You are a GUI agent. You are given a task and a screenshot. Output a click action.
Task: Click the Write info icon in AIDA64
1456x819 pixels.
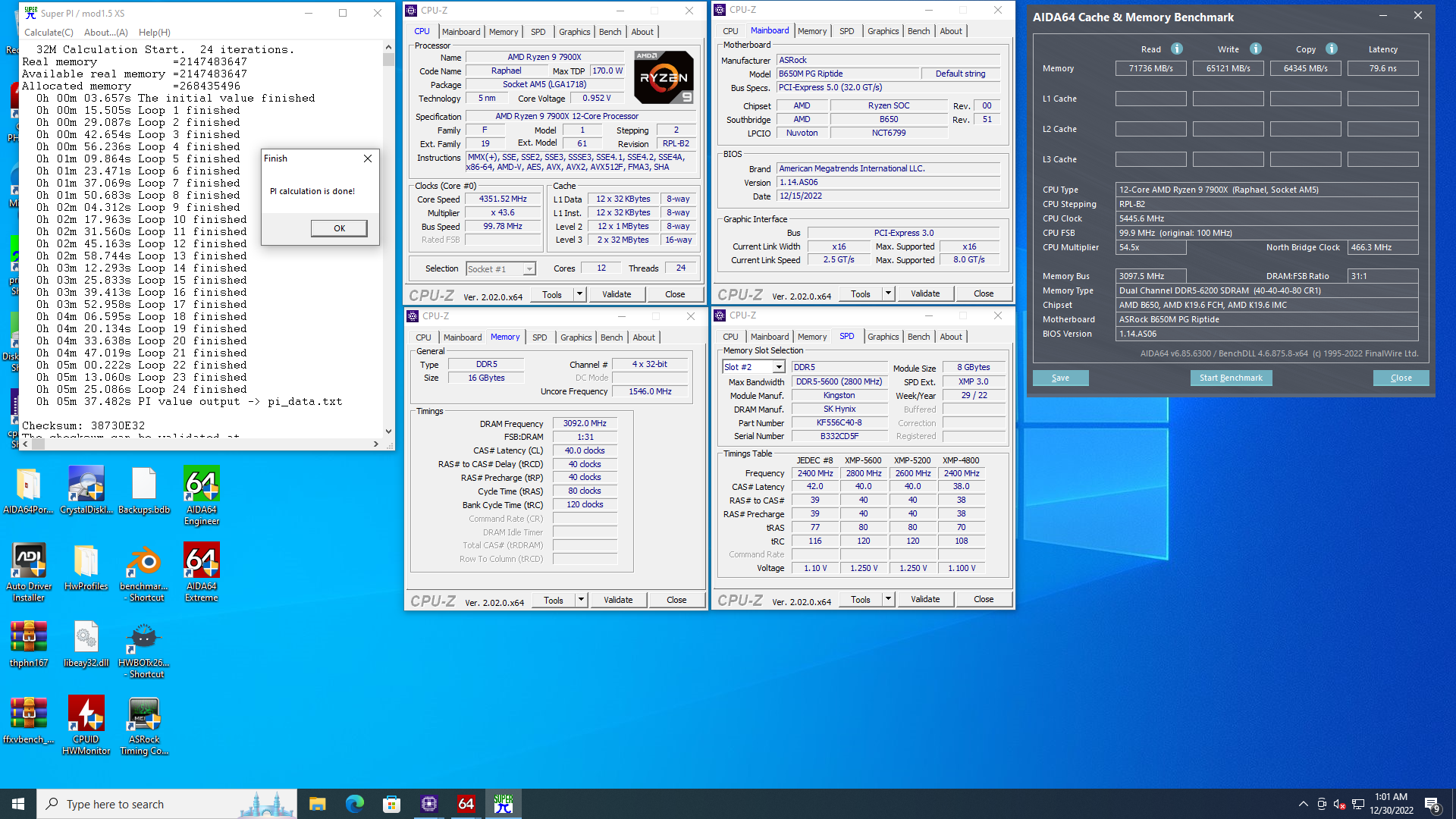1256,49
